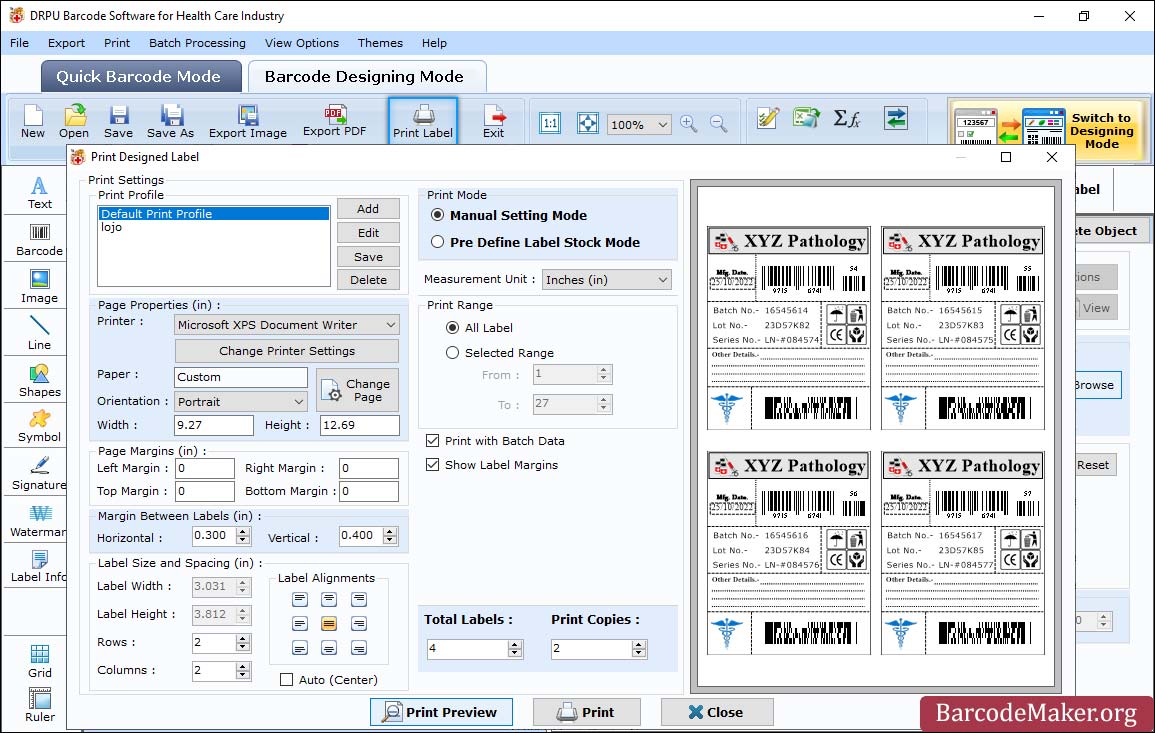
Task: Click the Exit toolbar icon
Action: coord(494,121)
